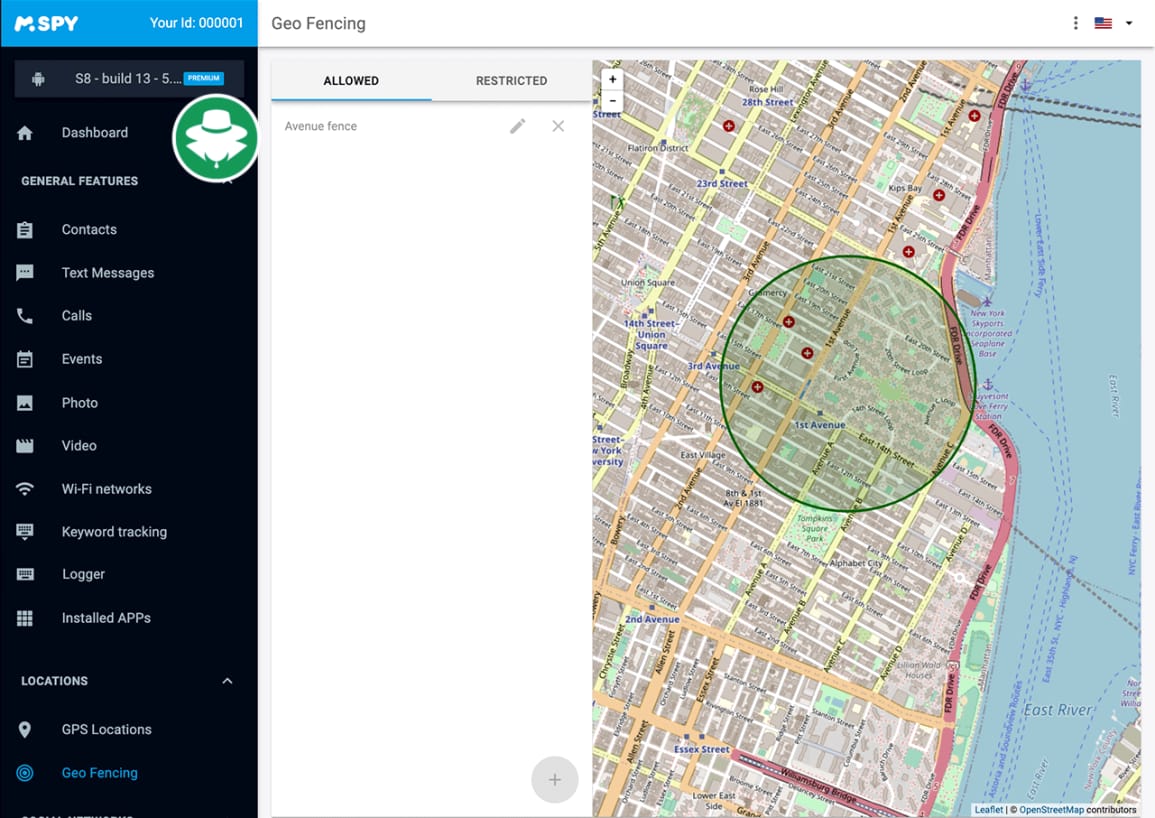Edit the Avenue fence

click(517, 126)
